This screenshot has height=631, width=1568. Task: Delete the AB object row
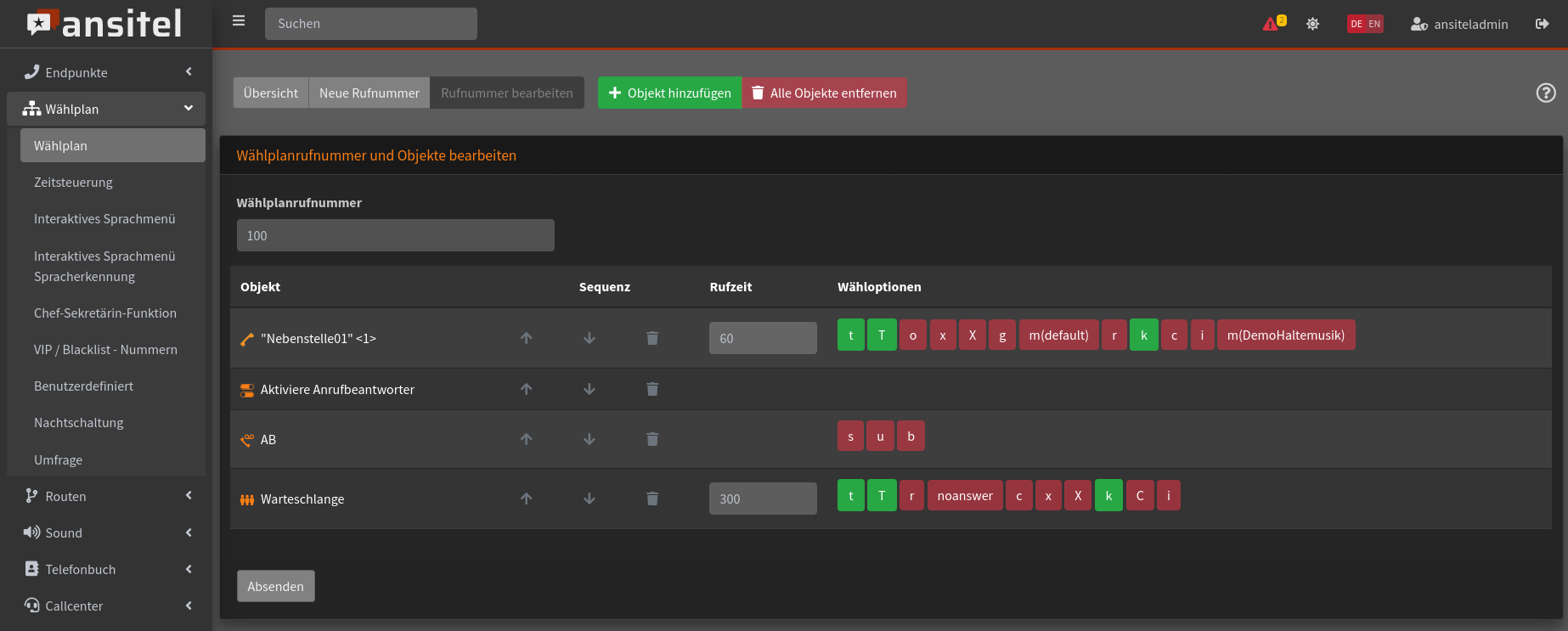point(652,439)
